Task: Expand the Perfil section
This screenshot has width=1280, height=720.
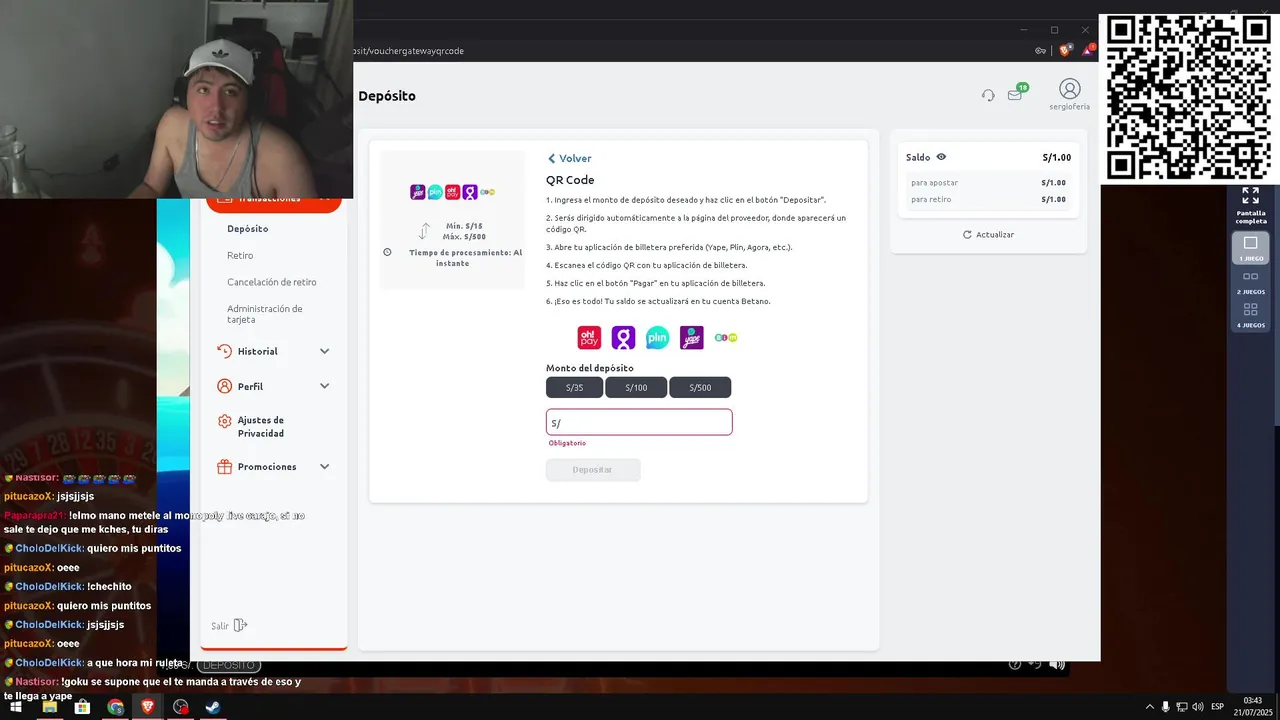Action: [273, 386]
